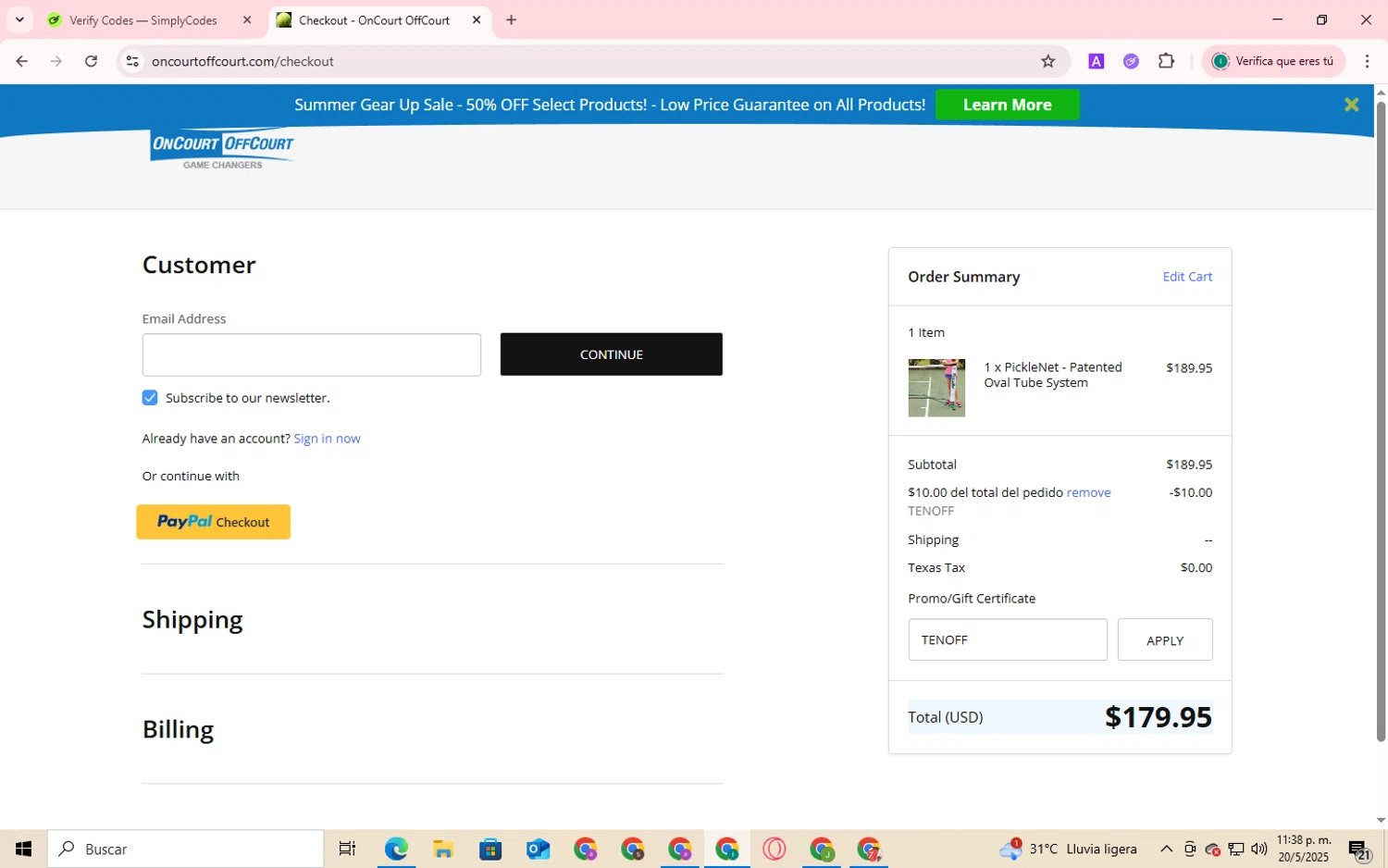Uncheck Subscribe to our newsletter
This screenshot has height=868, width=1388.
(150, 398)
